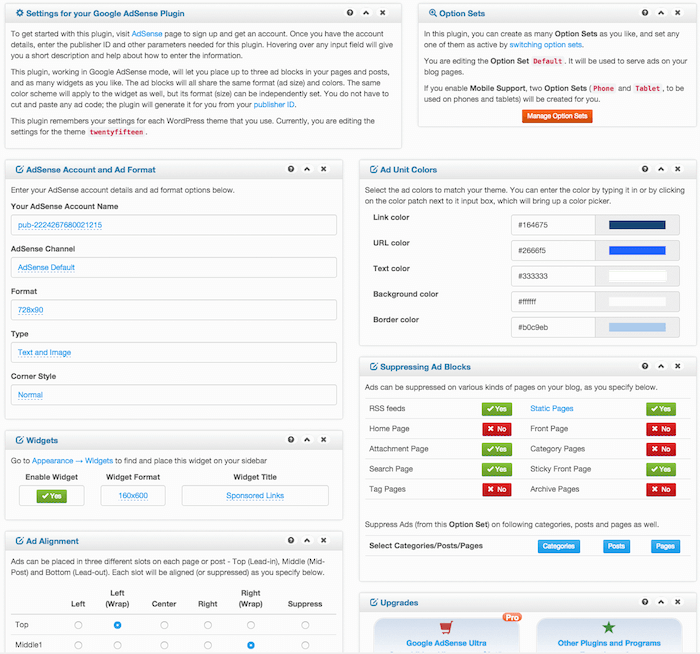
Task: Toggle the Enable Widget Yes switch
Action: click(52, 496)
